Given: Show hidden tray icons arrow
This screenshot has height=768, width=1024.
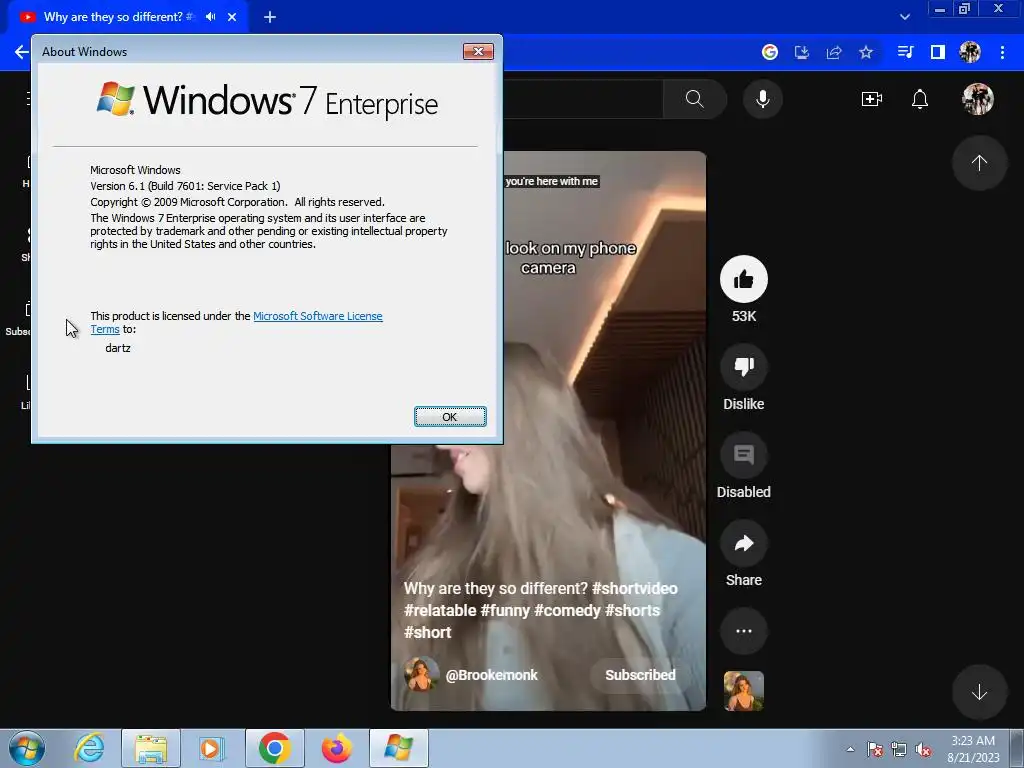Looking at the screenshot, I should (850, 749).
